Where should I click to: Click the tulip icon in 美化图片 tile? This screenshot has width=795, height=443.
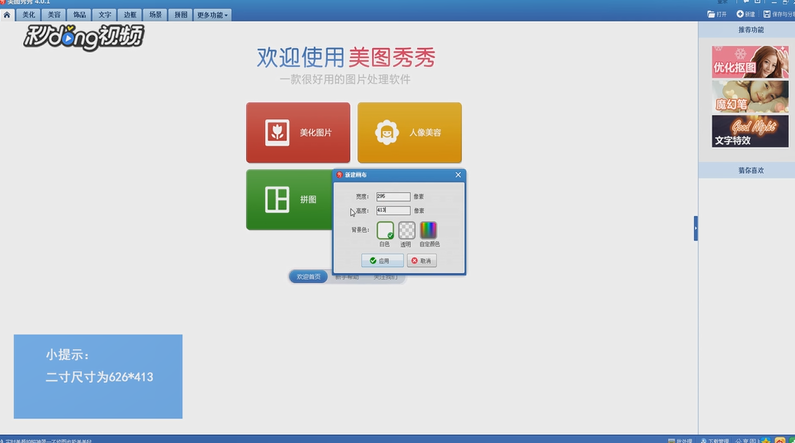[x=277, y=133]
